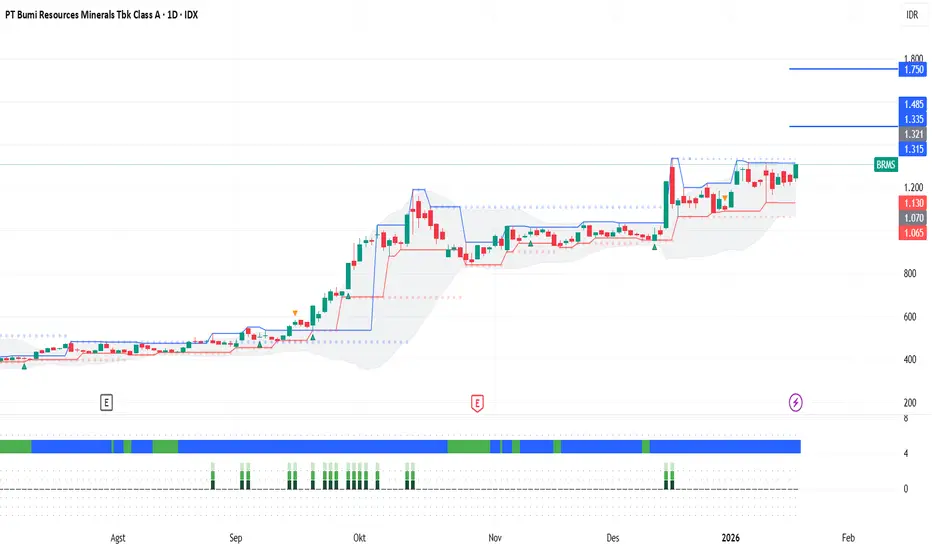932x550 pixels.
Task: Click the indicator pane axis value 4
Action: (x=906, y=454)
